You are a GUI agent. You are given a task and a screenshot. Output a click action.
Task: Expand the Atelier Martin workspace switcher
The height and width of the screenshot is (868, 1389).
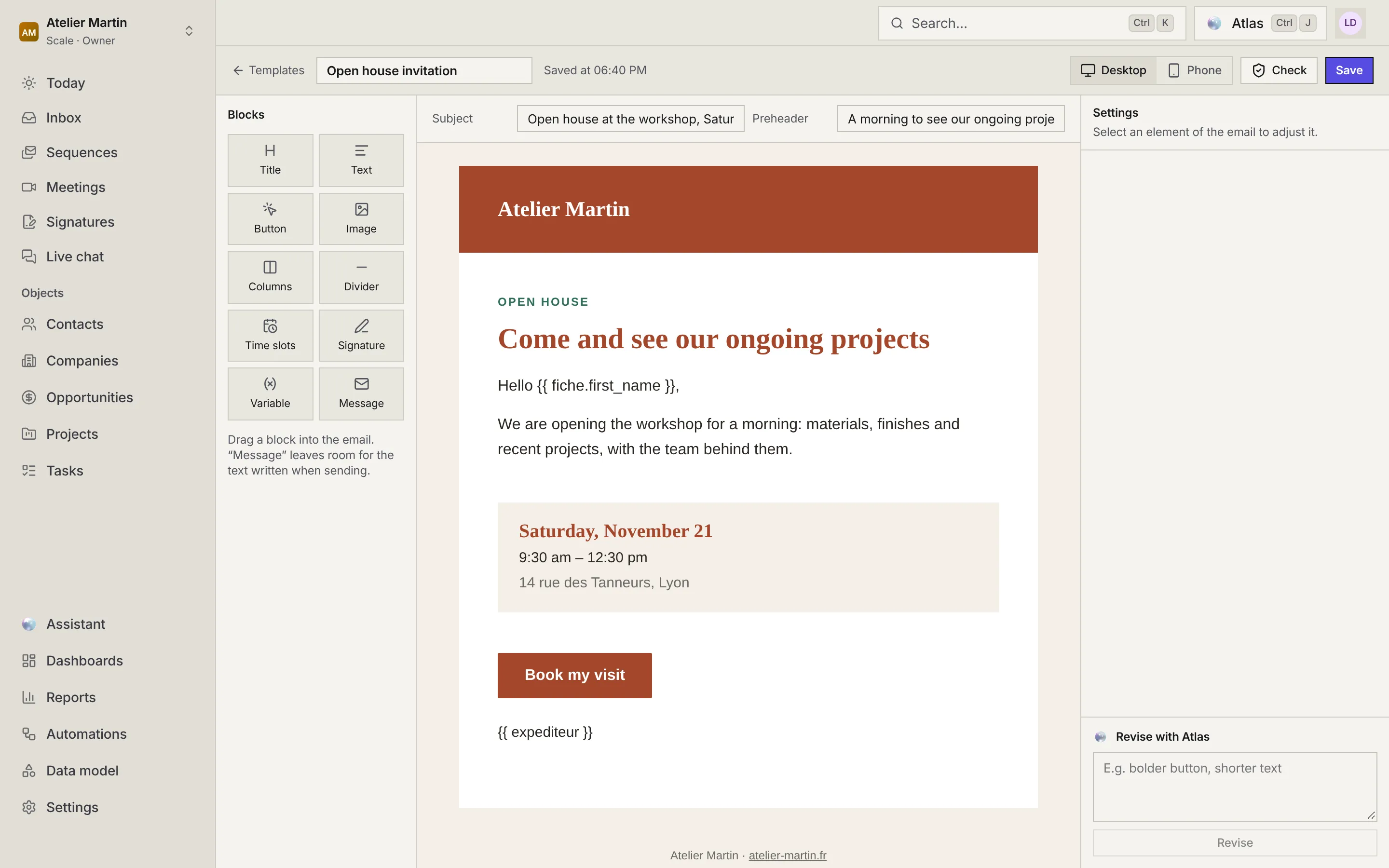pos(108,31)
